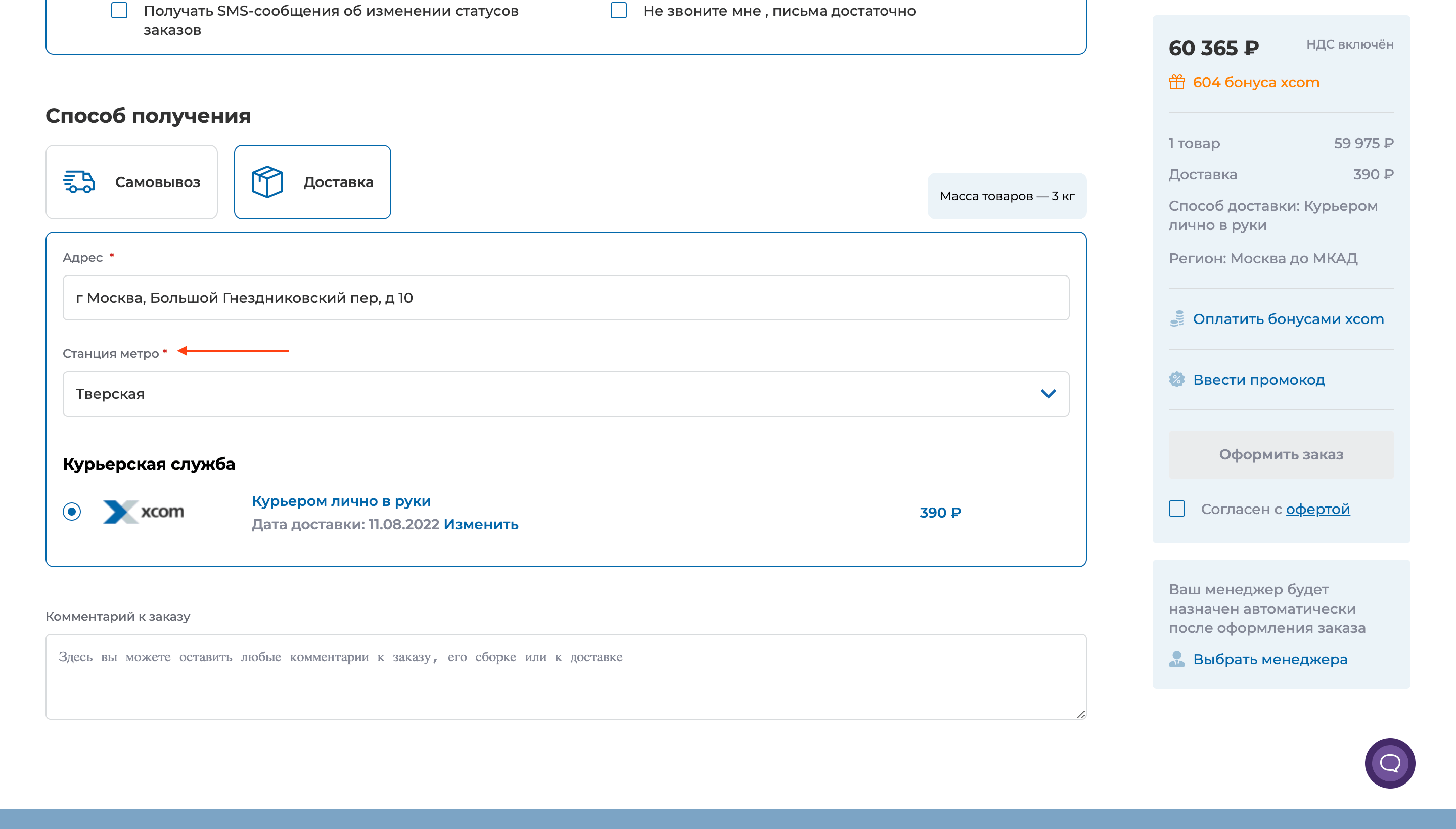The height and width of the screenshot is (829, 1456).
Task: Expand the Станция метро dropdown arrow
Action: (1048, 393)
